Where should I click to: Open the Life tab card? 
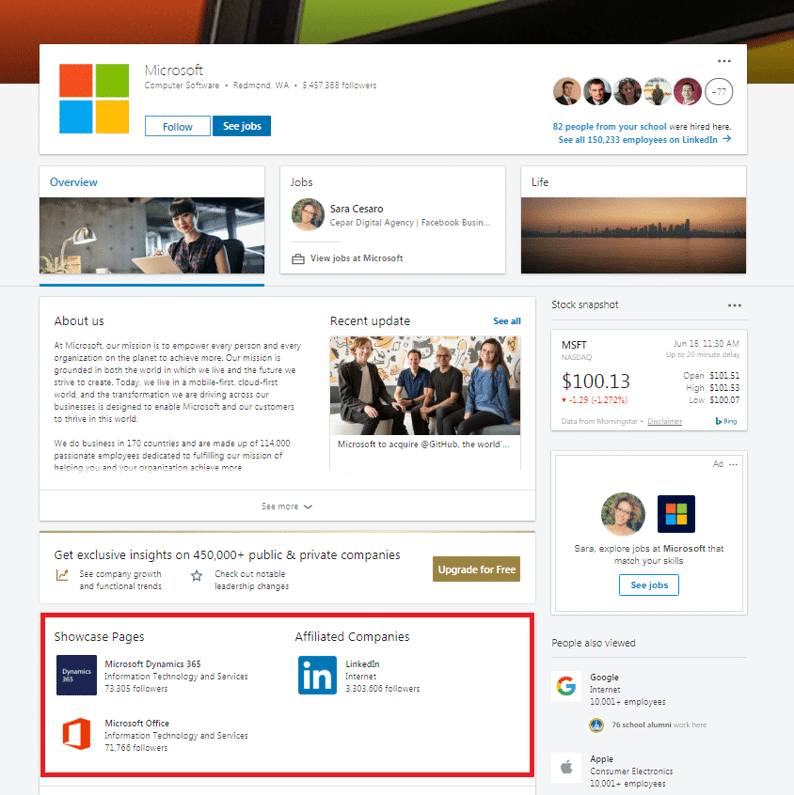tap(633, 220)
